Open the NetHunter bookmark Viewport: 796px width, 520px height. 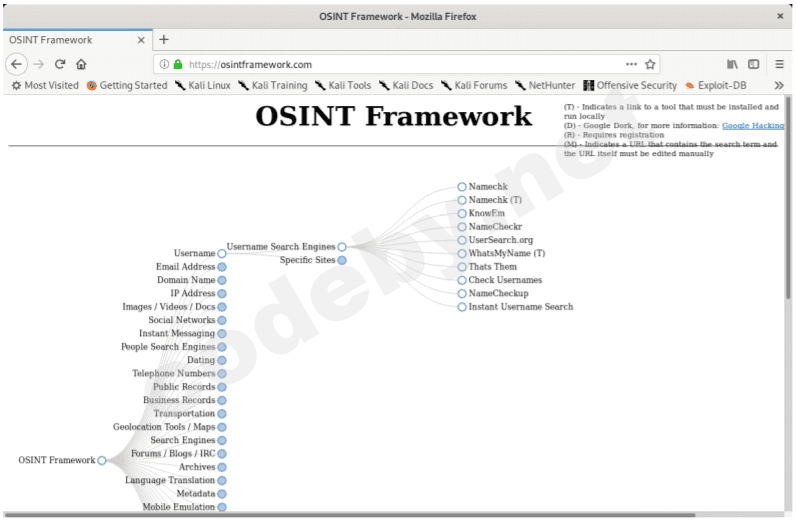[545, 85]
